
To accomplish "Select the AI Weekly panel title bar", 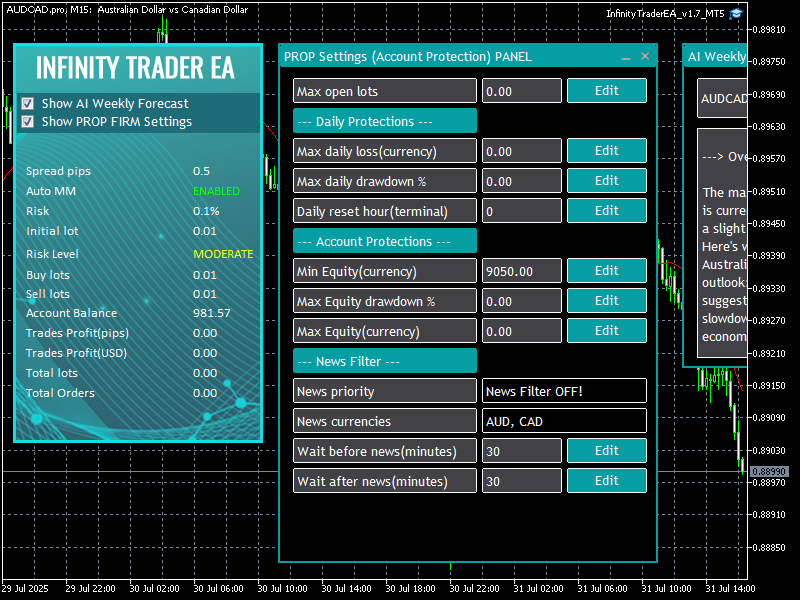I will pos(716,57).
